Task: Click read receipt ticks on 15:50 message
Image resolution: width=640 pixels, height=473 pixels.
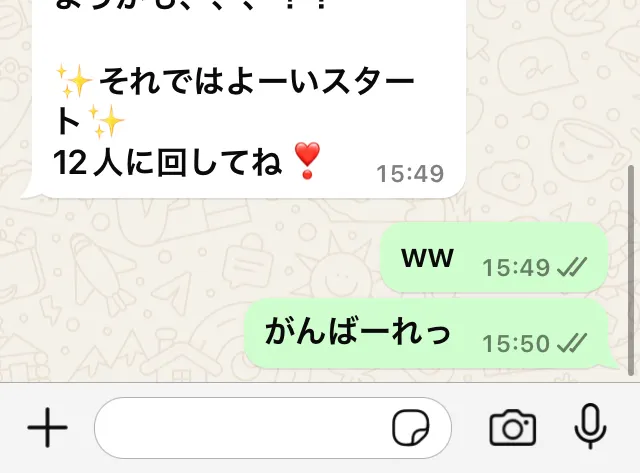Action: (571, 343)
